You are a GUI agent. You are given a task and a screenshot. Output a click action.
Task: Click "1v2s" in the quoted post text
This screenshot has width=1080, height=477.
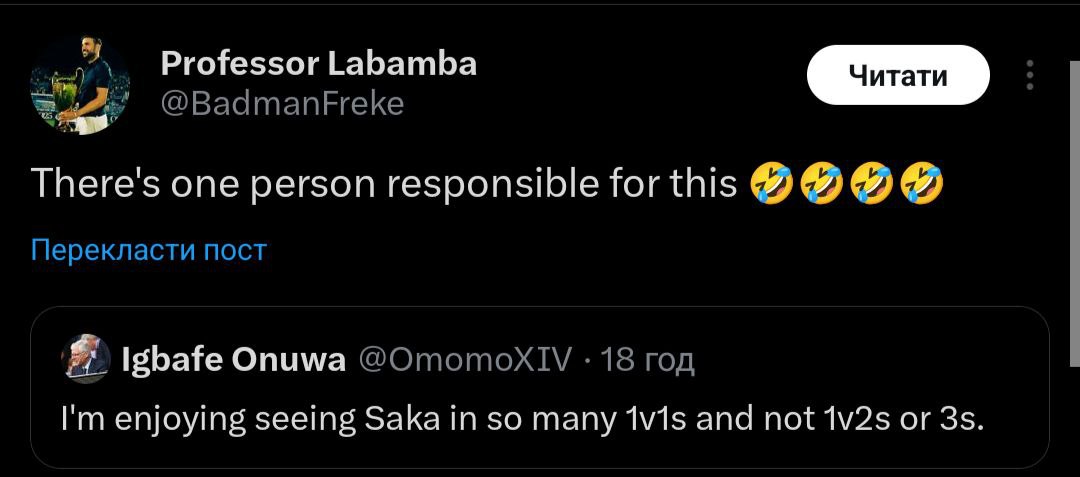click(x=855, y=421)
